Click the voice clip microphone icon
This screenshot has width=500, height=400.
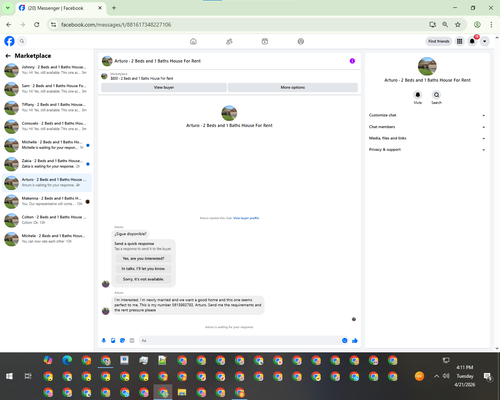[104, 340]
